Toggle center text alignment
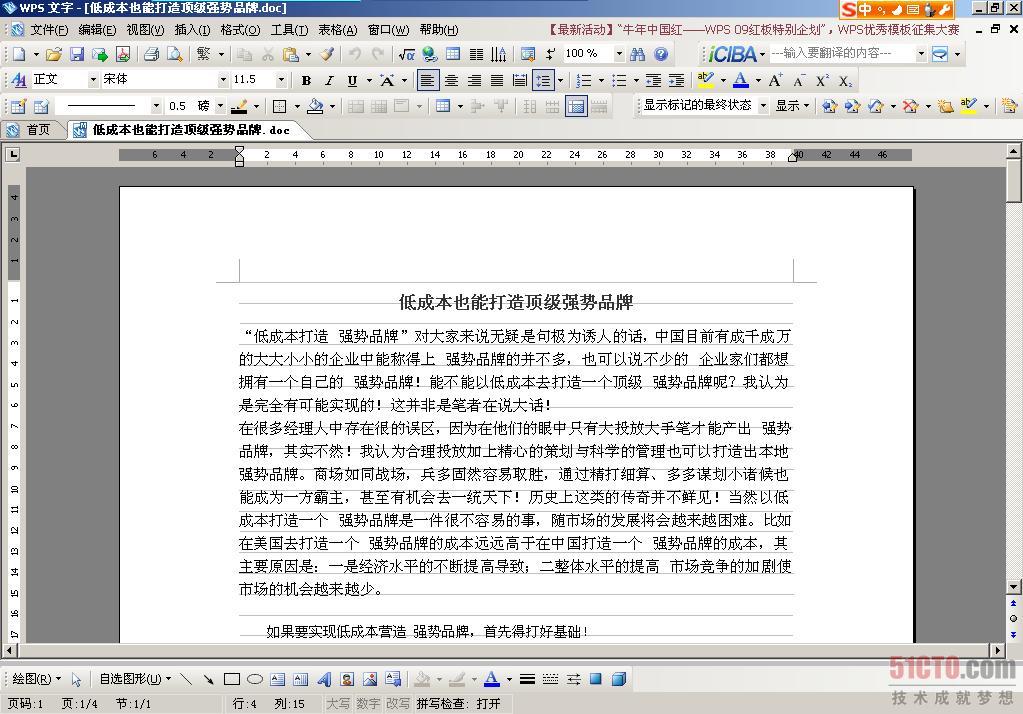The width and height of the screenshot is (1023, 714). [x=451, y=80]
